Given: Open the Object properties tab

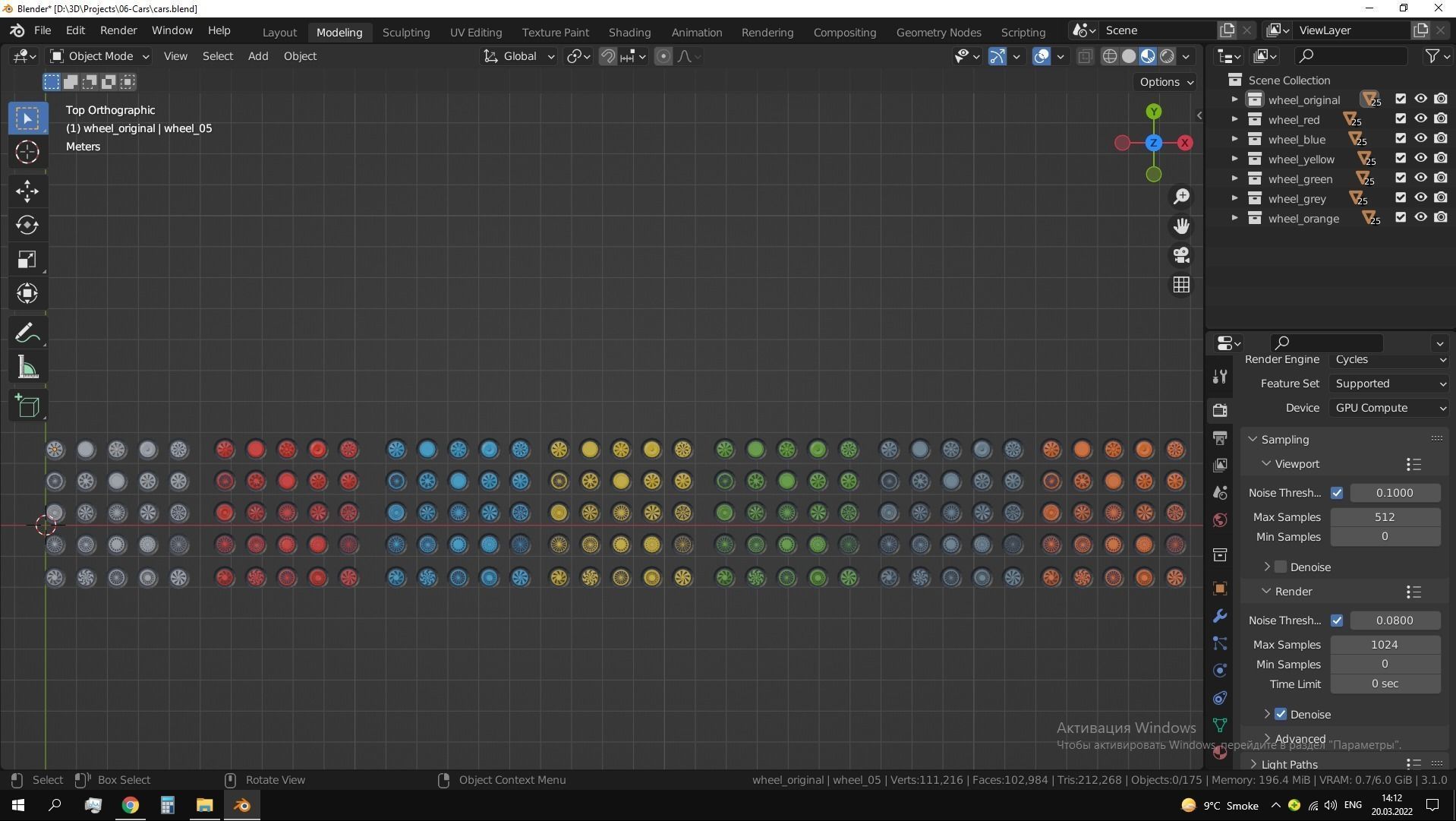Looking at the screenshot, I should (1220, 589).
